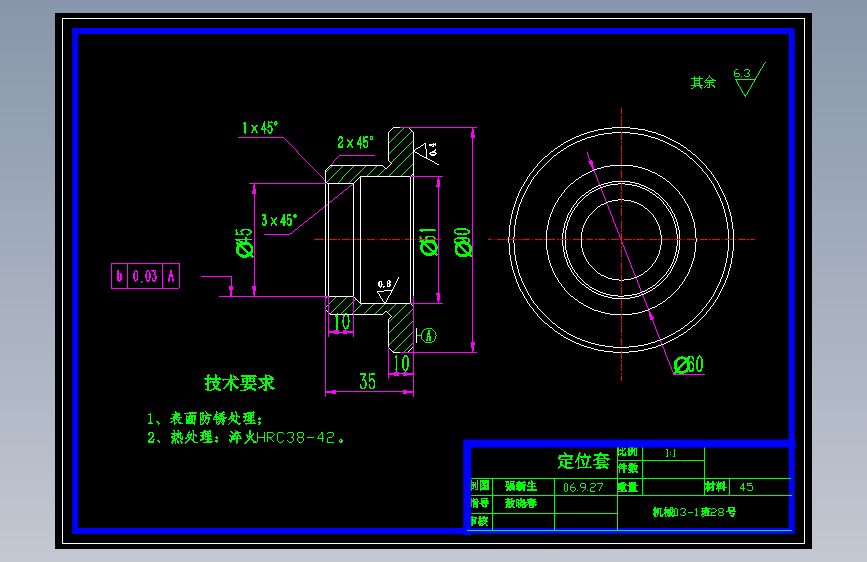Click the 1:1 scale value
The width and height of the screenshot is (867, 562).
point(671,453)
